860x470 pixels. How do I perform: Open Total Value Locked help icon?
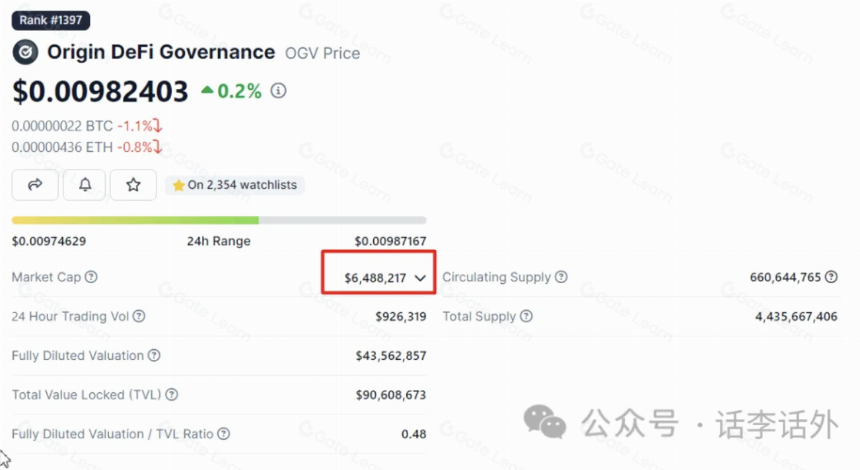172,394
